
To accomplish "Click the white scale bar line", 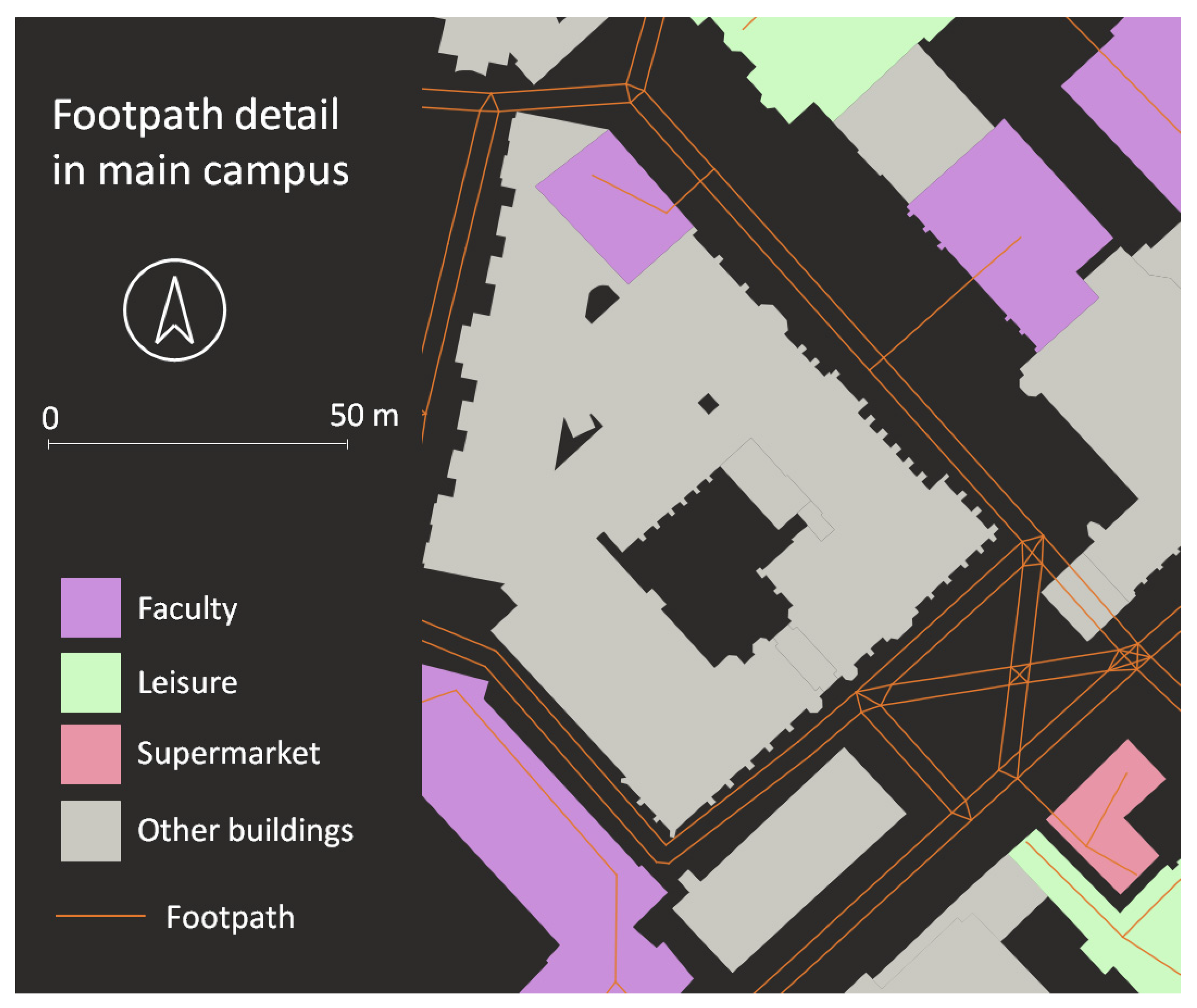I will point(198,443).
